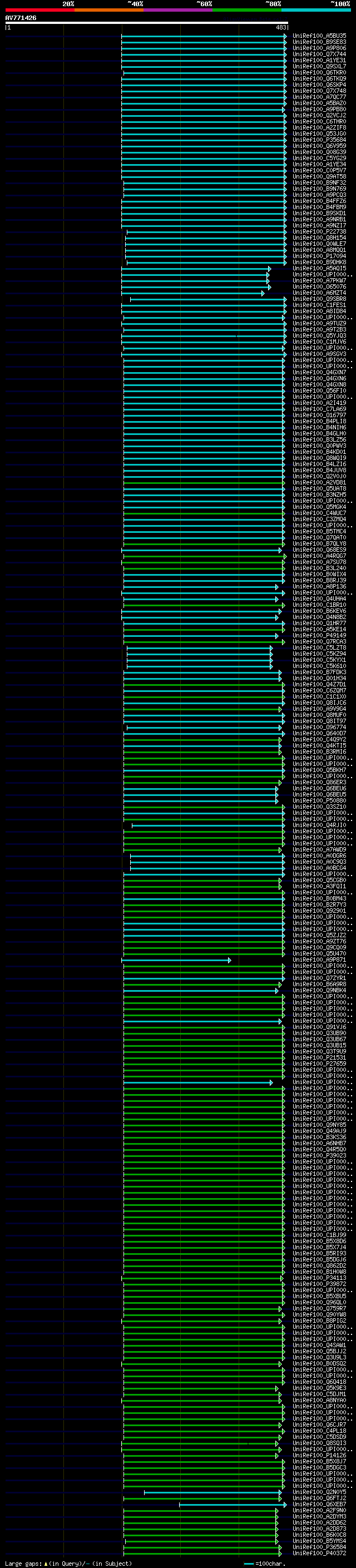Click label UniRef100_B9DHK8

pos(319,263)
